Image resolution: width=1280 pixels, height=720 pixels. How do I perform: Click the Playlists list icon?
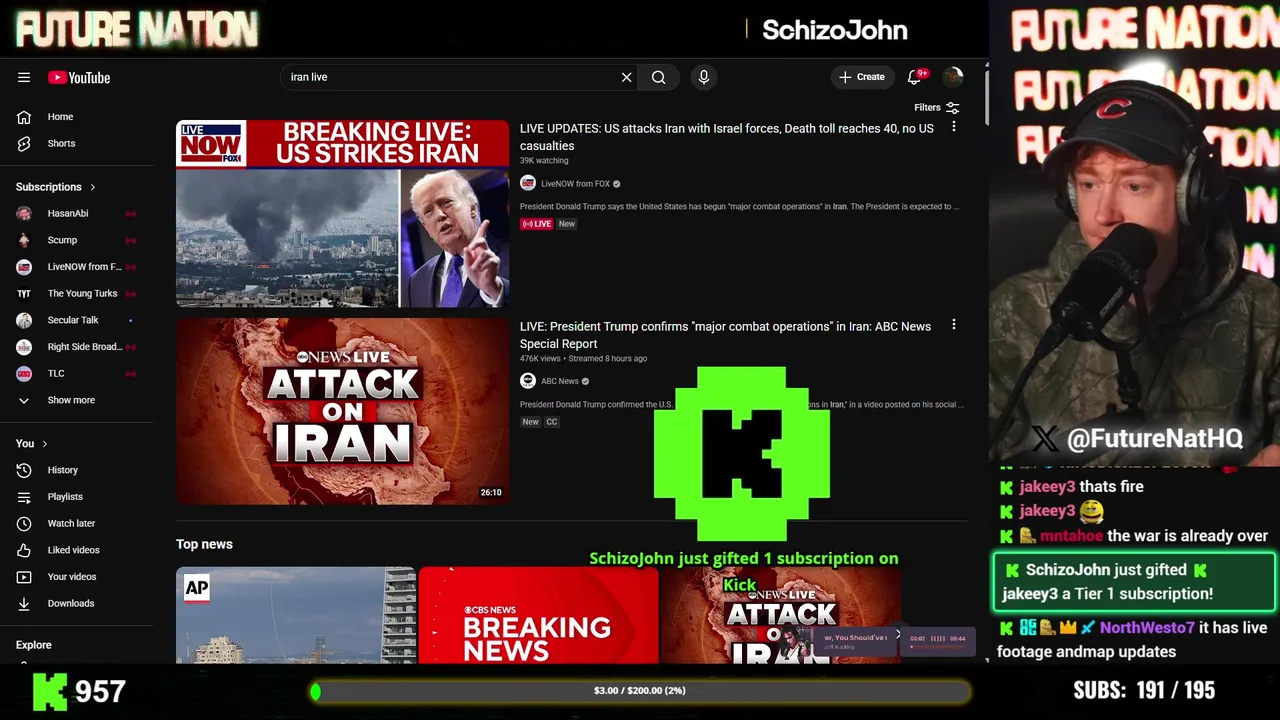tap(24, 497)
